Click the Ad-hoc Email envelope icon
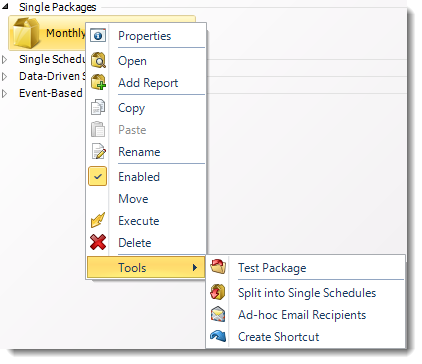The width and height of the screenshot is (422, 364). click(x=218, y=314)
